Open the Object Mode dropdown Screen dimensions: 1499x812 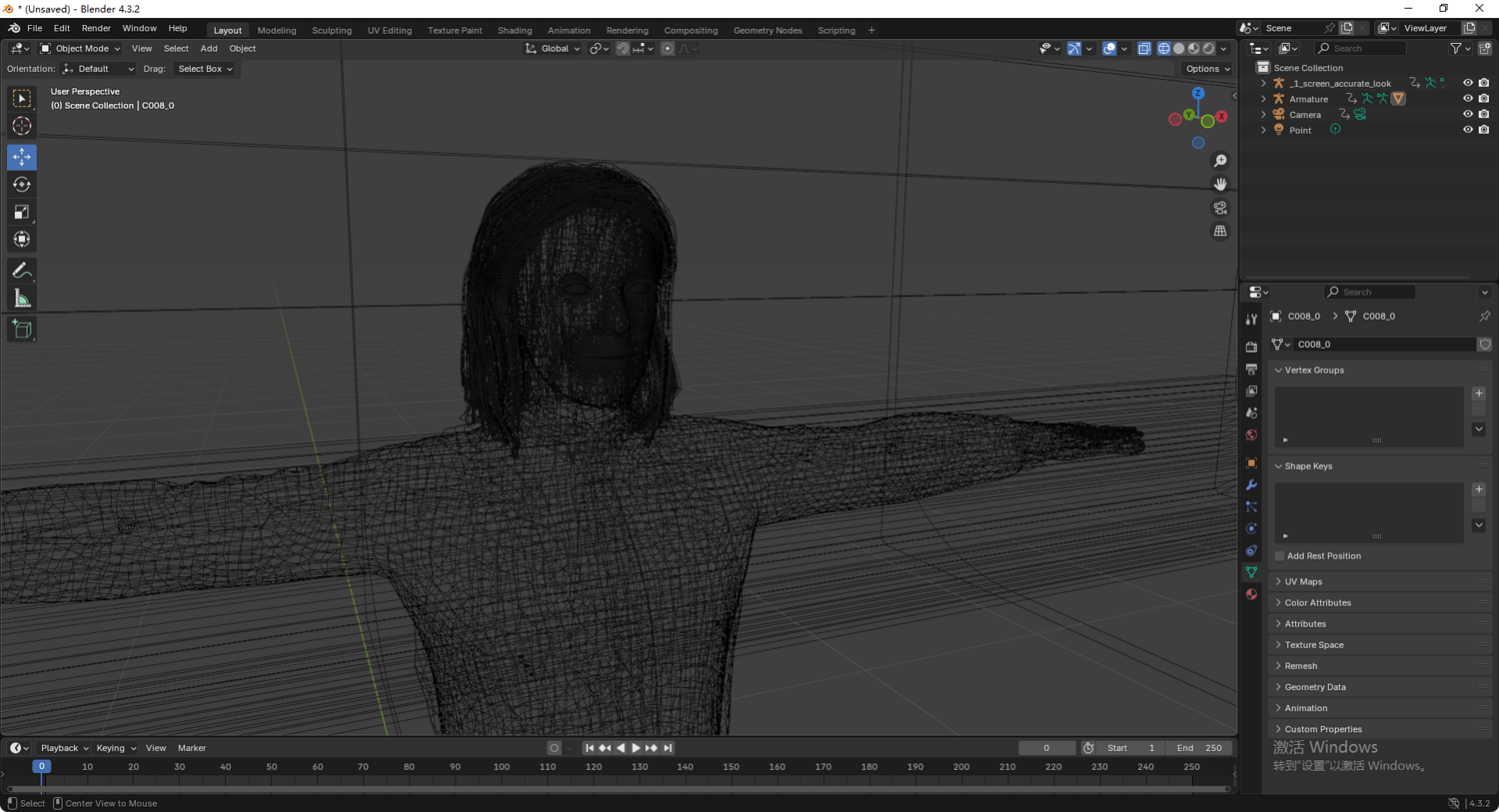[80, 48]
